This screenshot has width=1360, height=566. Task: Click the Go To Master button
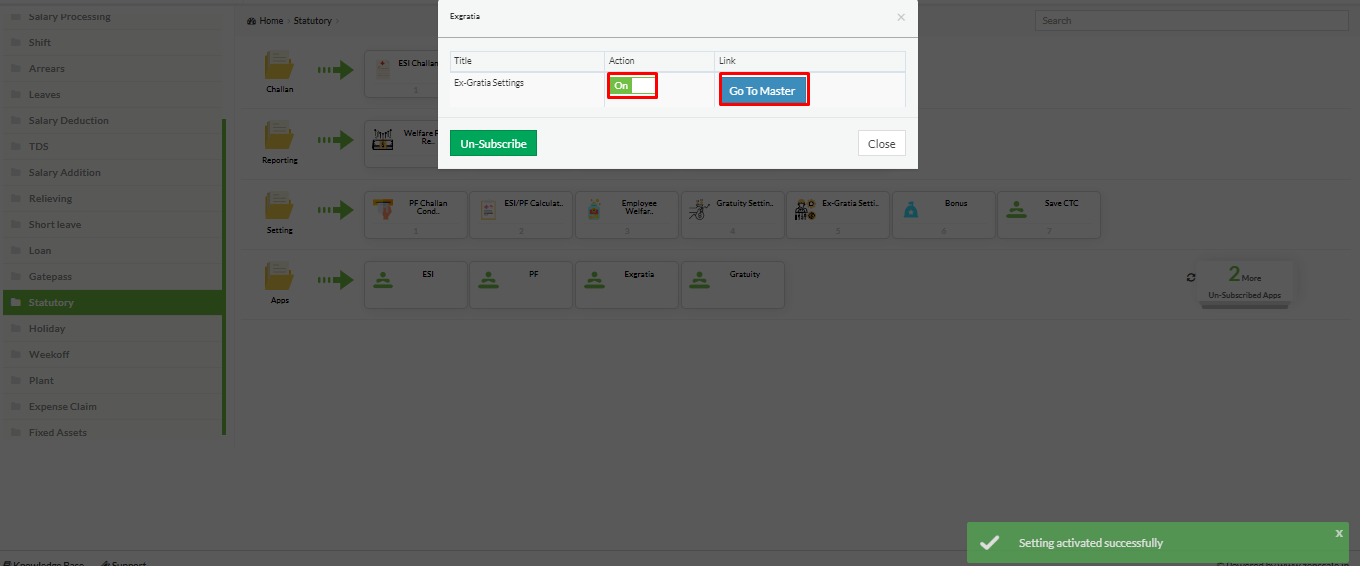pyautogui.click(x=762, y=90)
